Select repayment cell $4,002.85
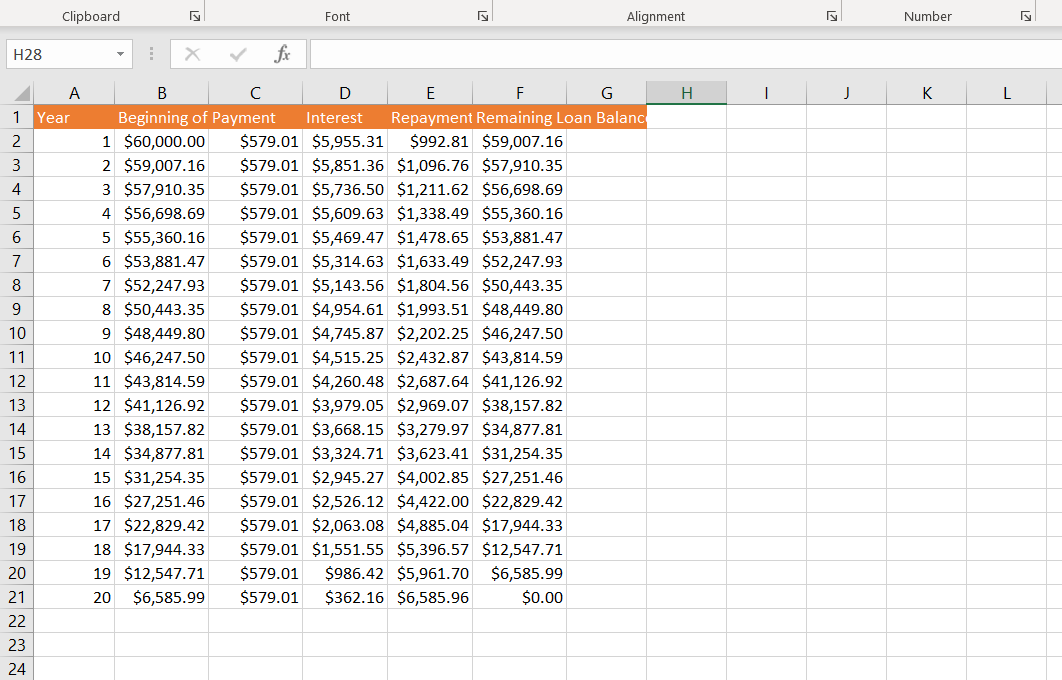This screenshot has width=1062, height=680. [430, 477]
